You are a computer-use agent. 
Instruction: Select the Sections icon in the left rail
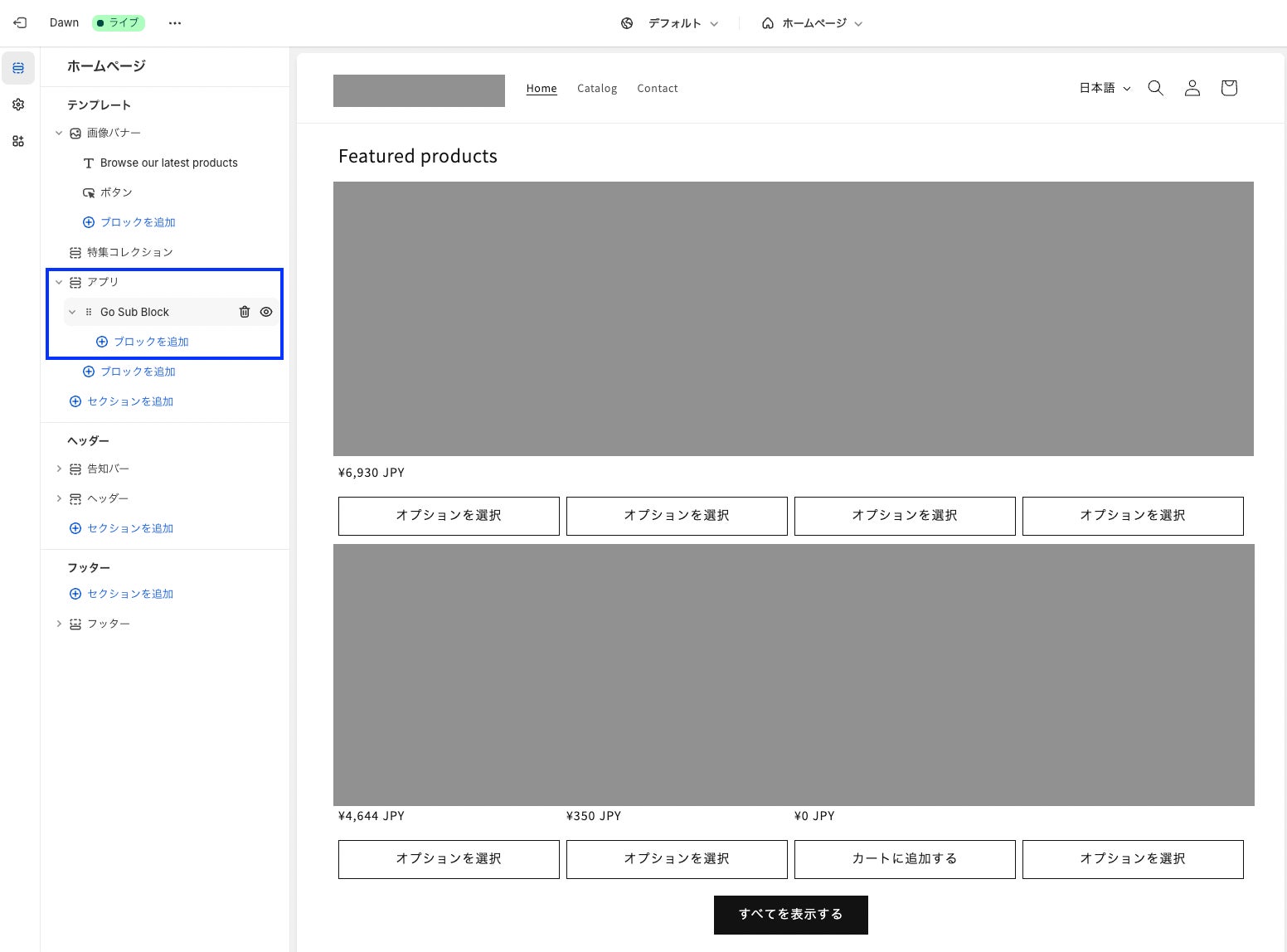pos(18,68)
